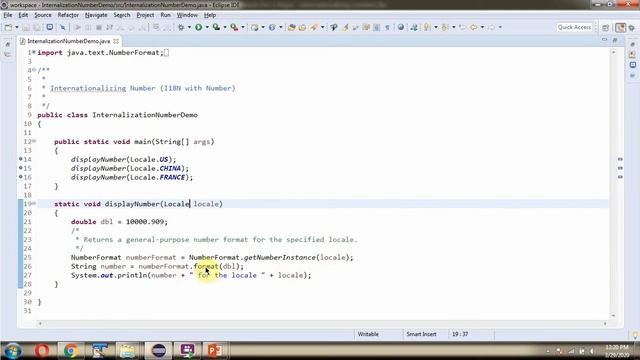
Task: Collapse the main method at line 12
Action: coord(34,141)
